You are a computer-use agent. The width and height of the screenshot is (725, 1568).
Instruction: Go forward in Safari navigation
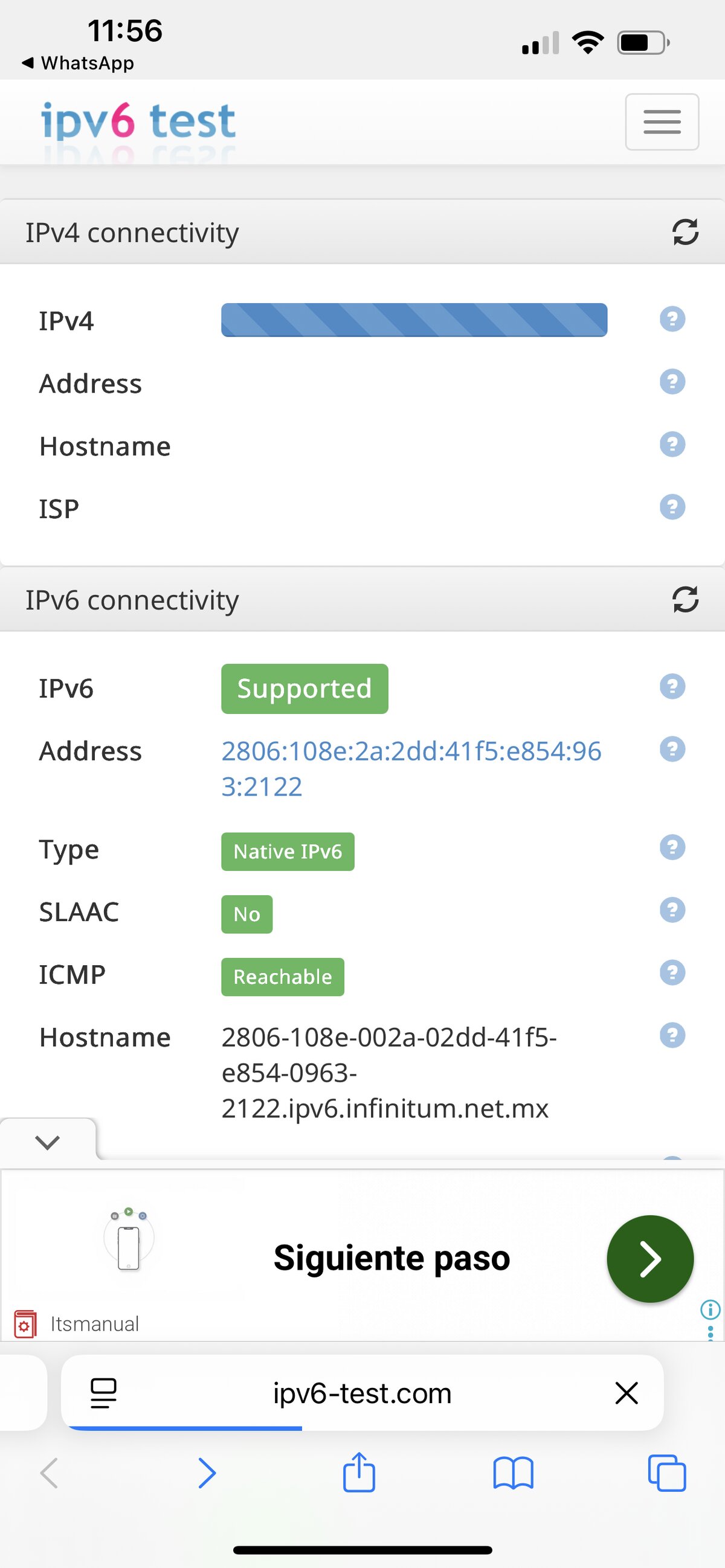click(x=207, y=1473)
